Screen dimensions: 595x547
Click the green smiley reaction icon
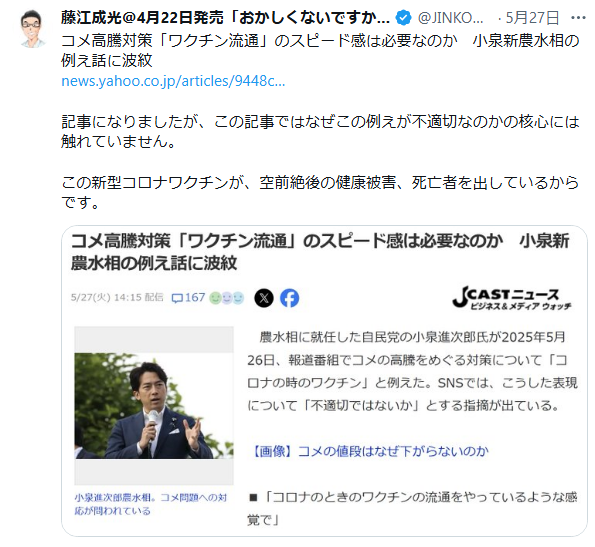215,298
